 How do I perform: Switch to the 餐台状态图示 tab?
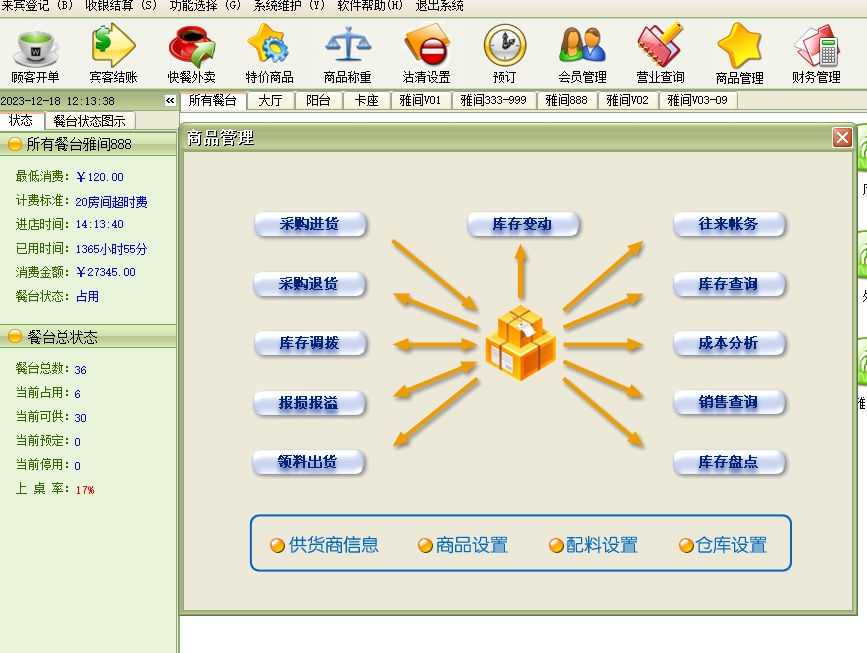(89, 121)
